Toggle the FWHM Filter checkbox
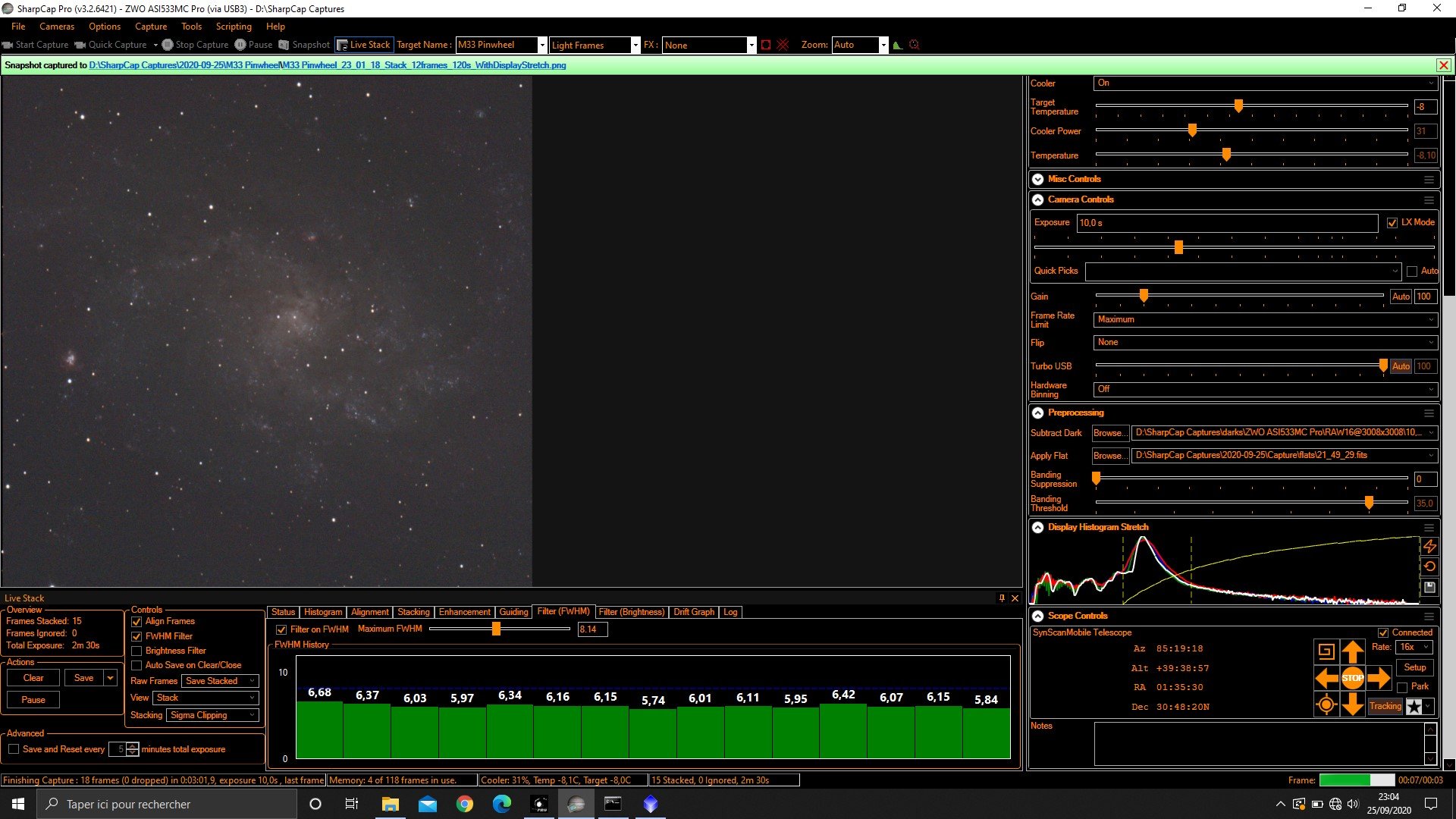 pos(136,637)
